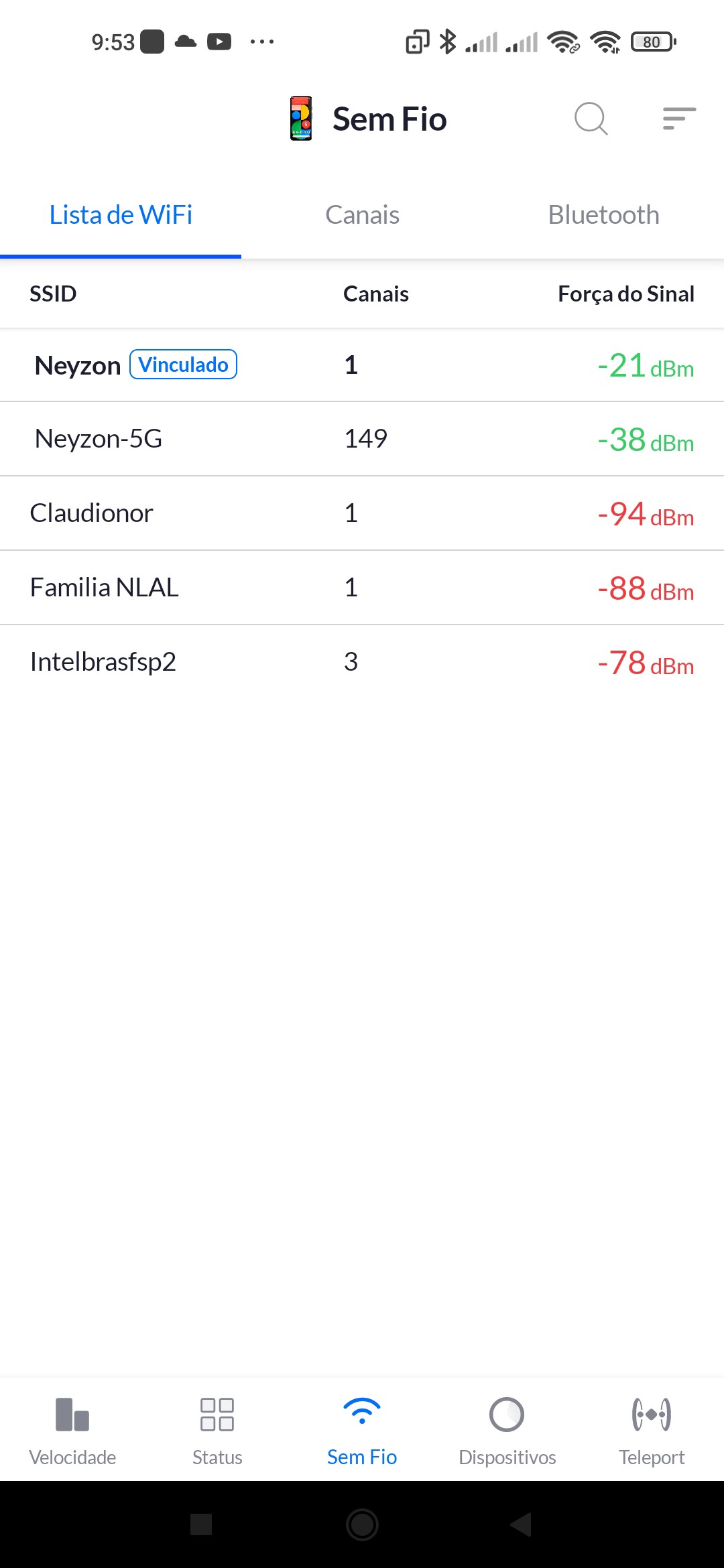Switch to the Canais tab
The height and width of the screenshot is (1568, 724).
click(x=362, y=215)
